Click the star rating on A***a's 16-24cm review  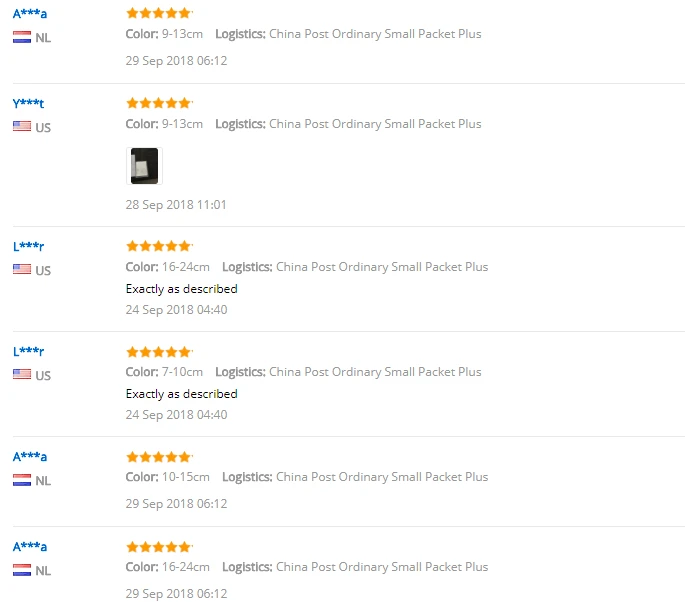(158, 547)
